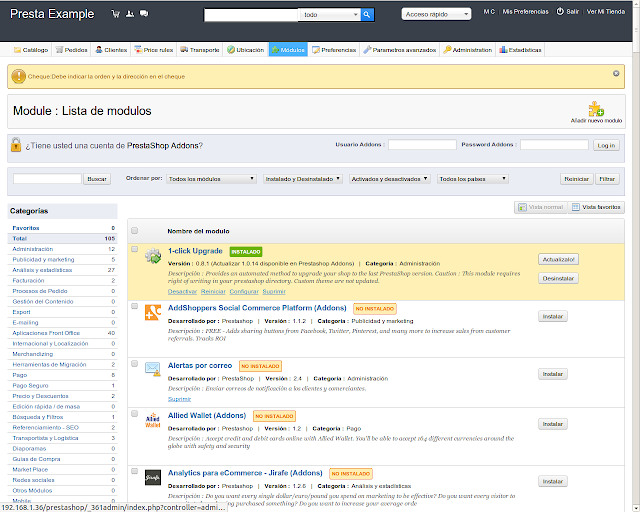The image size is (640, 512).
Task: Focus the module search field beside Buscar
Action: coord(47,178)
